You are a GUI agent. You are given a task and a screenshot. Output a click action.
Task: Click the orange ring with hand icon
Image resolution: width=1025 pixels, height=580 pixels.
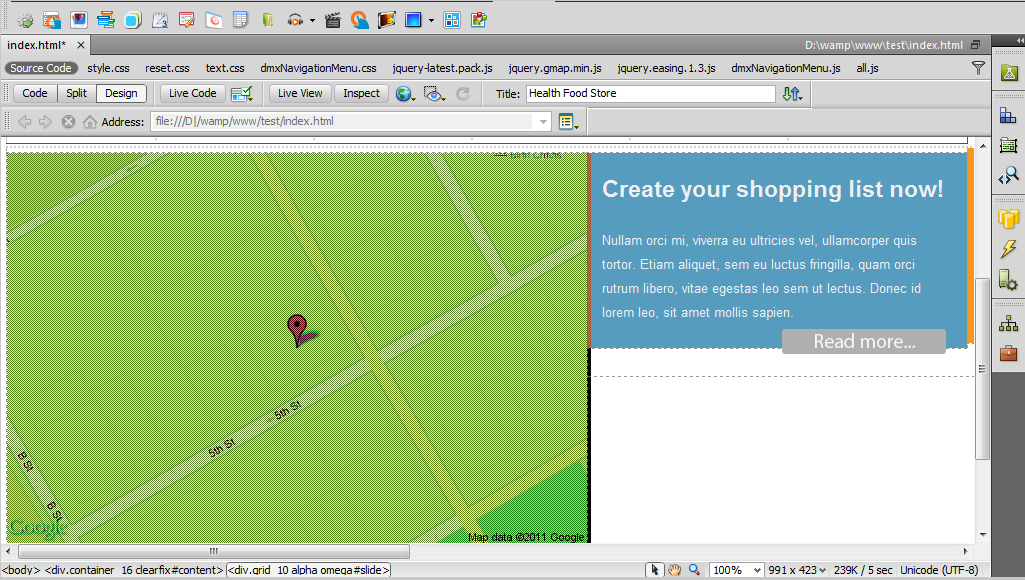pyautogui.click(x=360, y=20)
